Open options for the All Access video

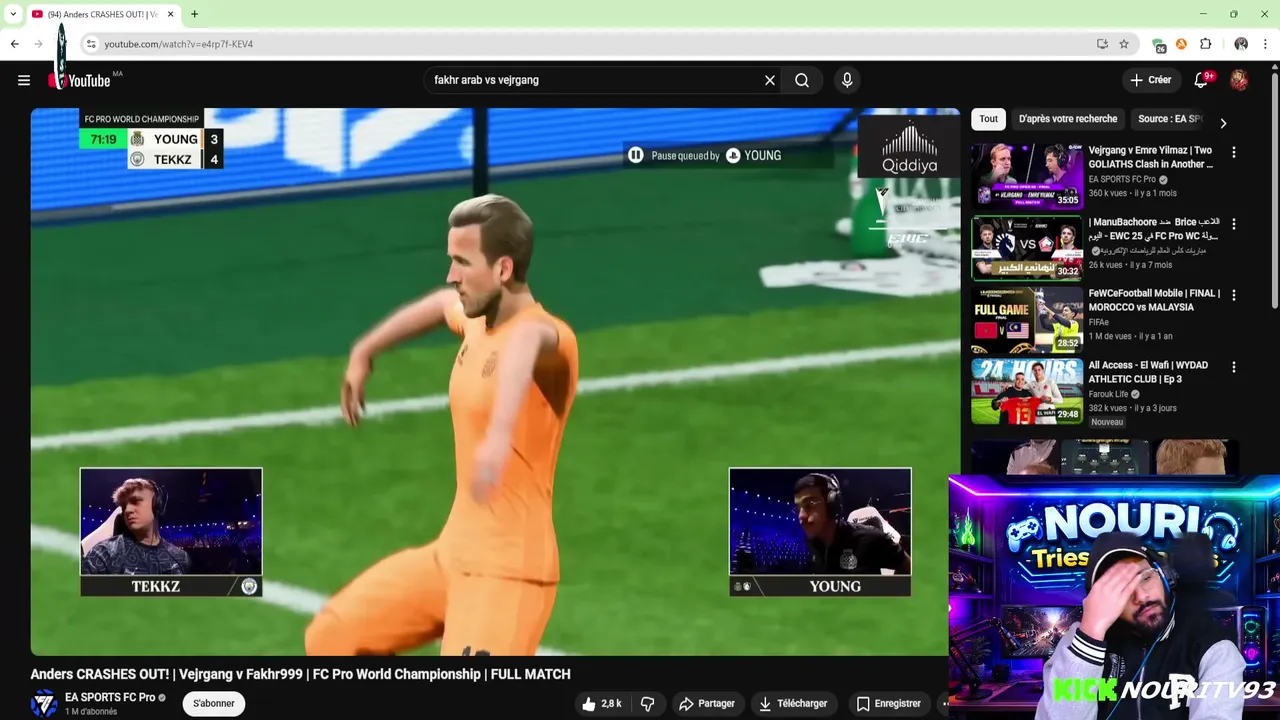[1233, 367]
